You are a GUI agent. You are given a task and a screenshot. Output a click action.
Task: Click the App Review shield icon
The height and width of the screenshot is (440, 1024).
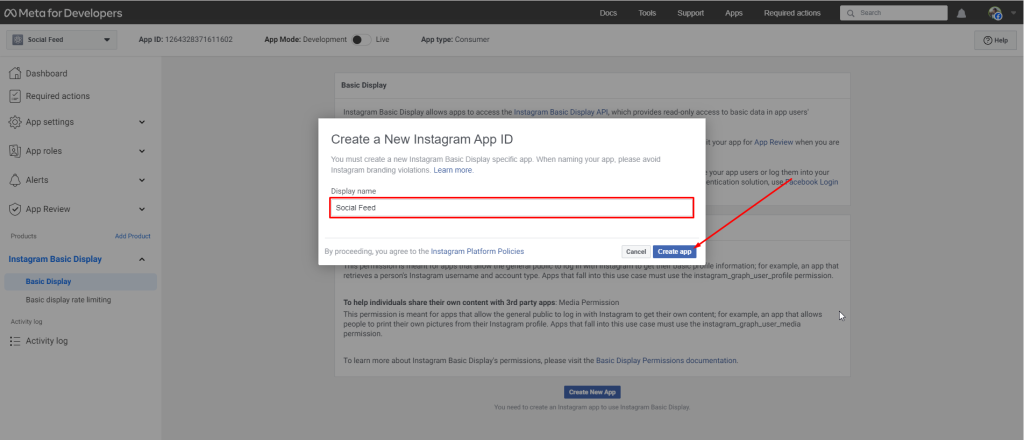[x=15, y=210]
